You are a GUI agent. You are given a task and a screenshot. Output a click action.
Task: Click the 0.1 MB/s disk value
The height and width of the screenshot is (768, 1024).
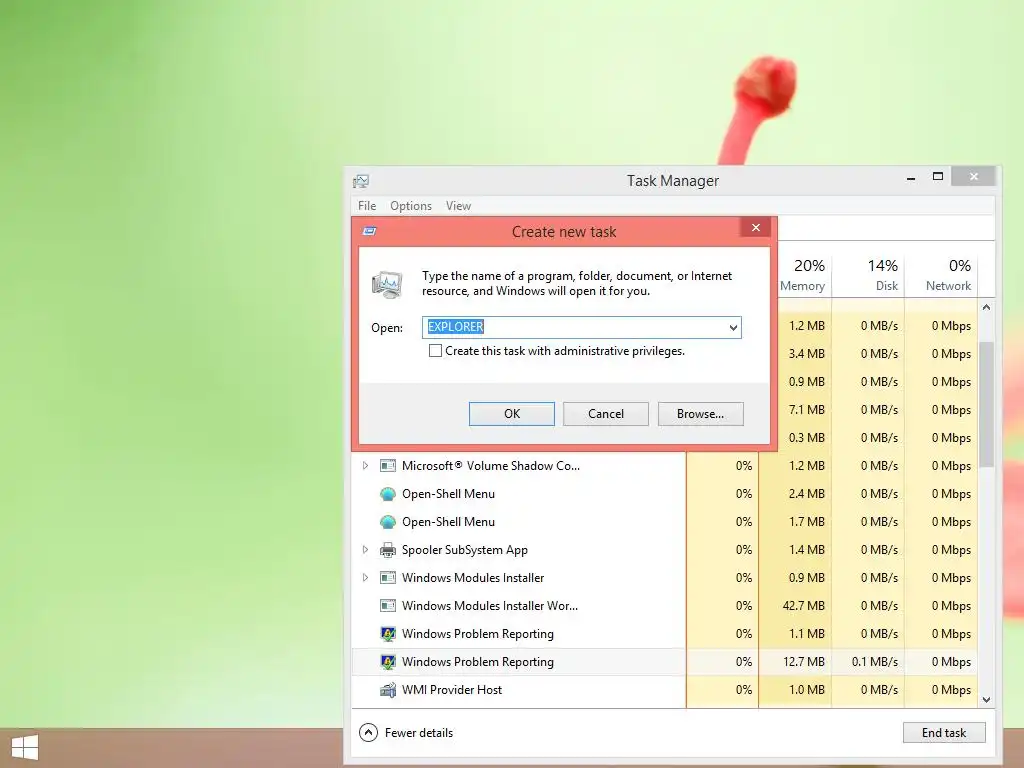[874, 662]
